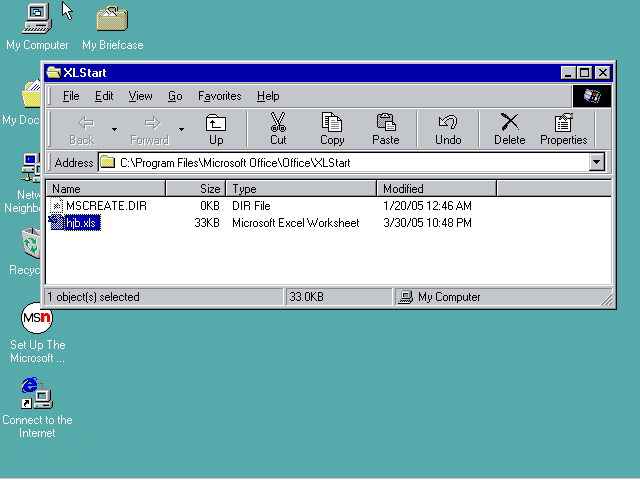Click the XLStart folder icon in title bar
The width and height of the screenshot is (640, 480).
[53, 73]
